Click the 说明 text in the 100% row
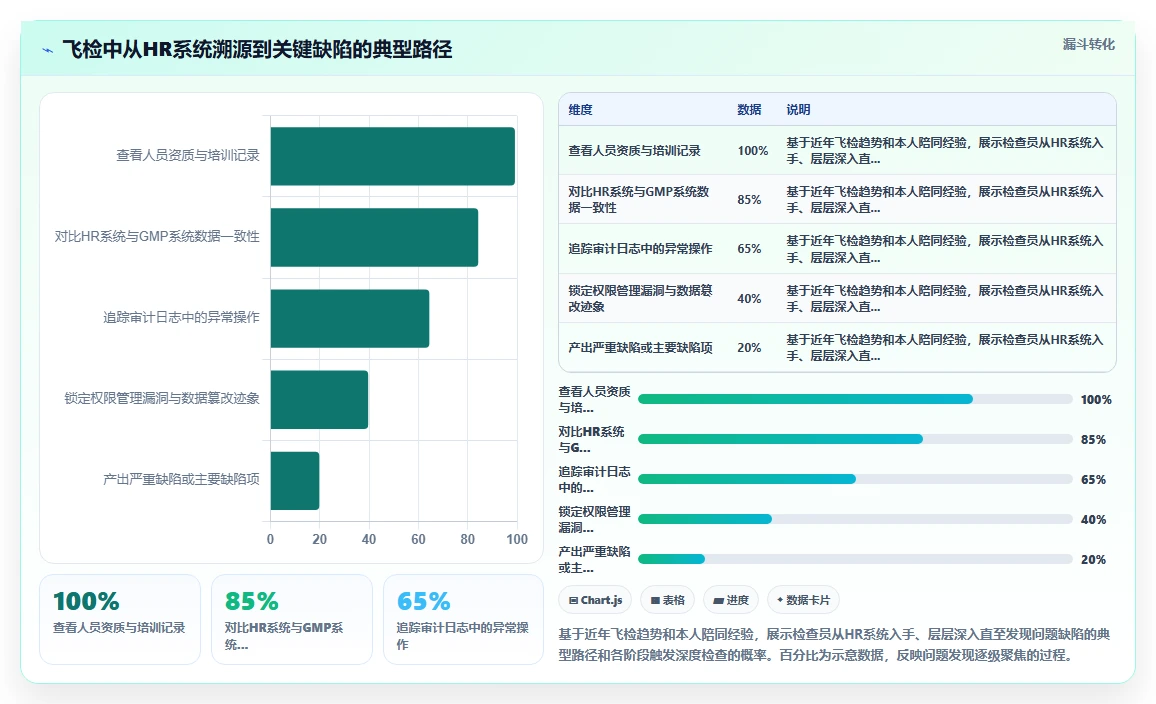This screenshot has height=704, width=1156. pos(944,150)
